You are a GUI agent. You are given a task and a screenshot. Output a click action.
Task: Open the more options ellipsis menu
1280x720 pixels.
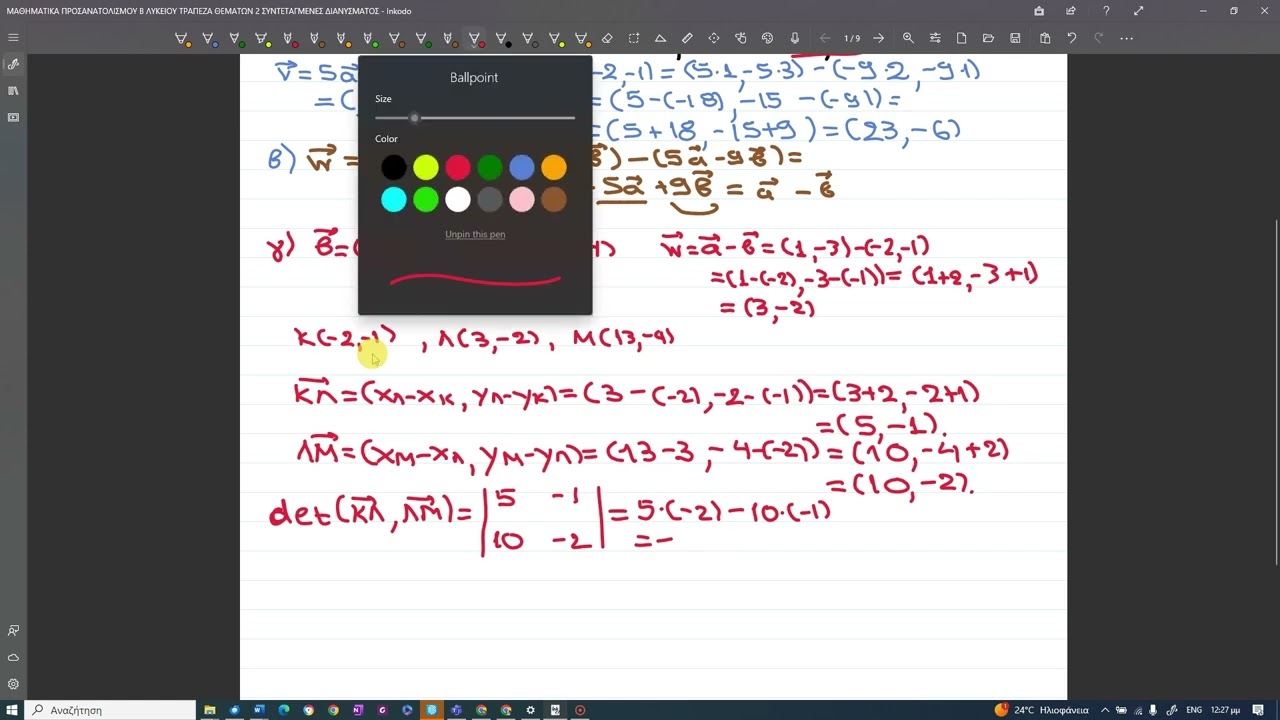pyautogui.click(x=1127, y=38)
